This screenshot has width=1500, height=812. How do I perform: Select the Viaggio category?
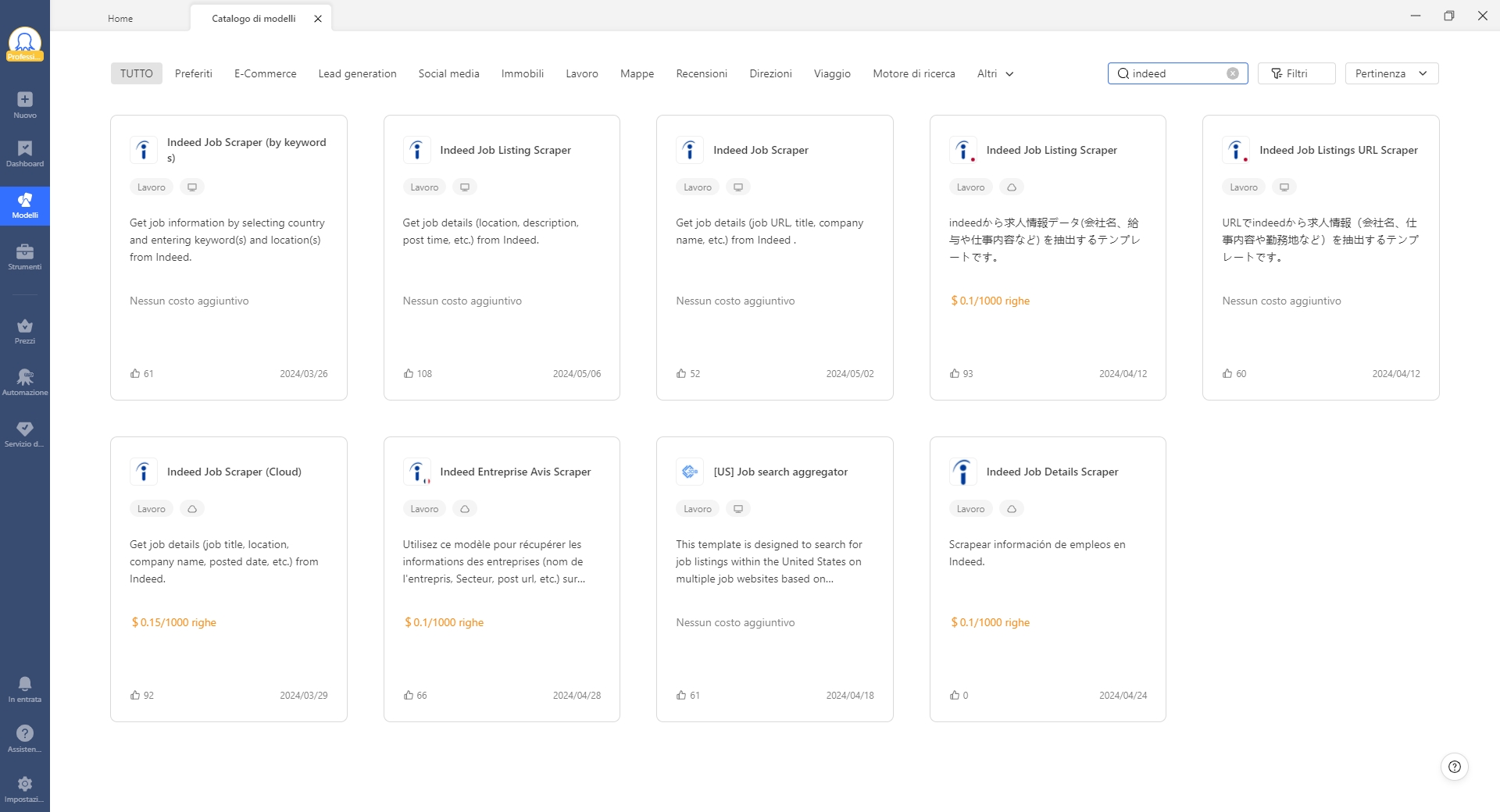pyautogui.click(x=832, y=73)
